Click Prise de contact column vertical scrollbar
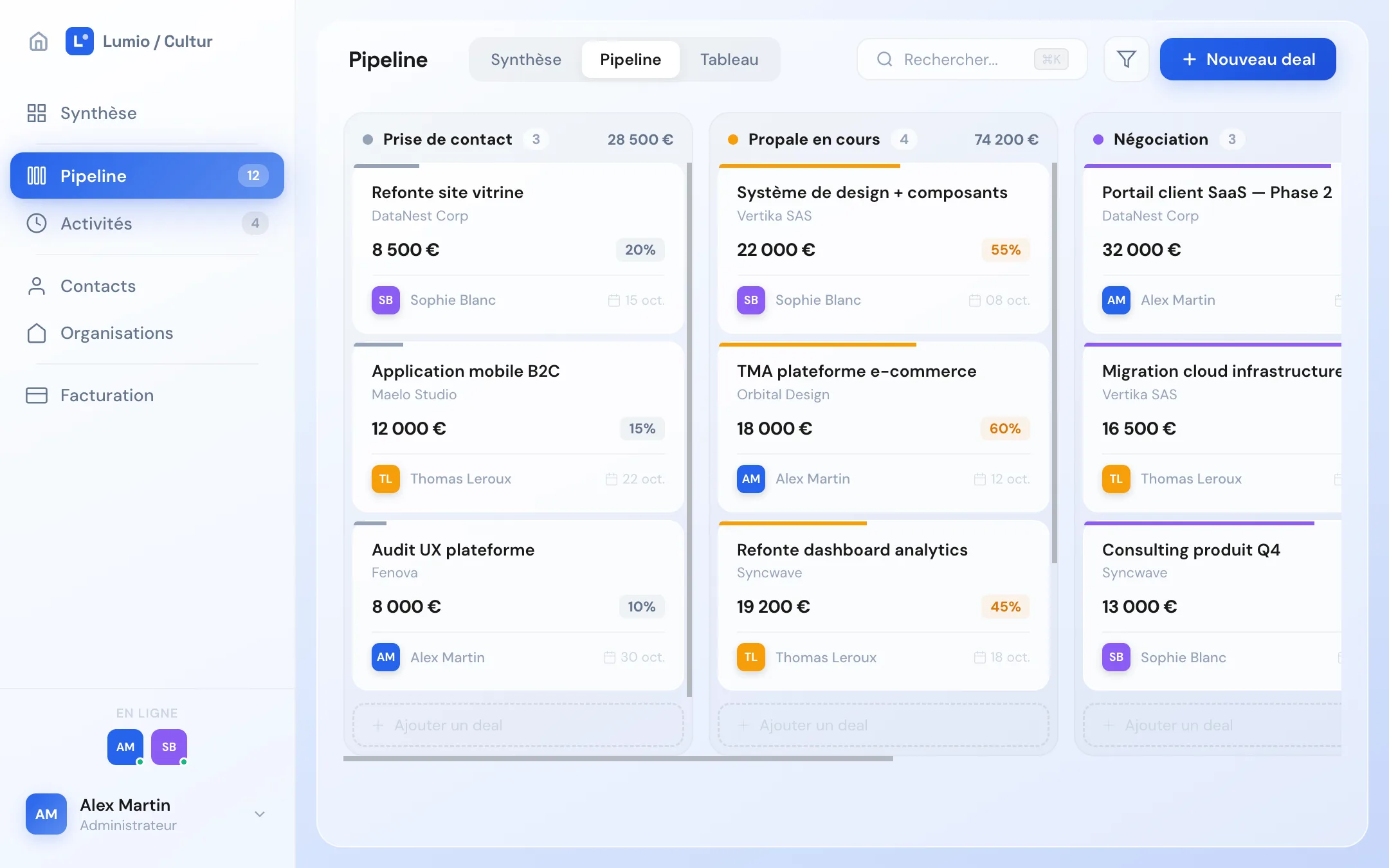The height and width of the screenshot is (868, 1389). click(x=689, y=429)
